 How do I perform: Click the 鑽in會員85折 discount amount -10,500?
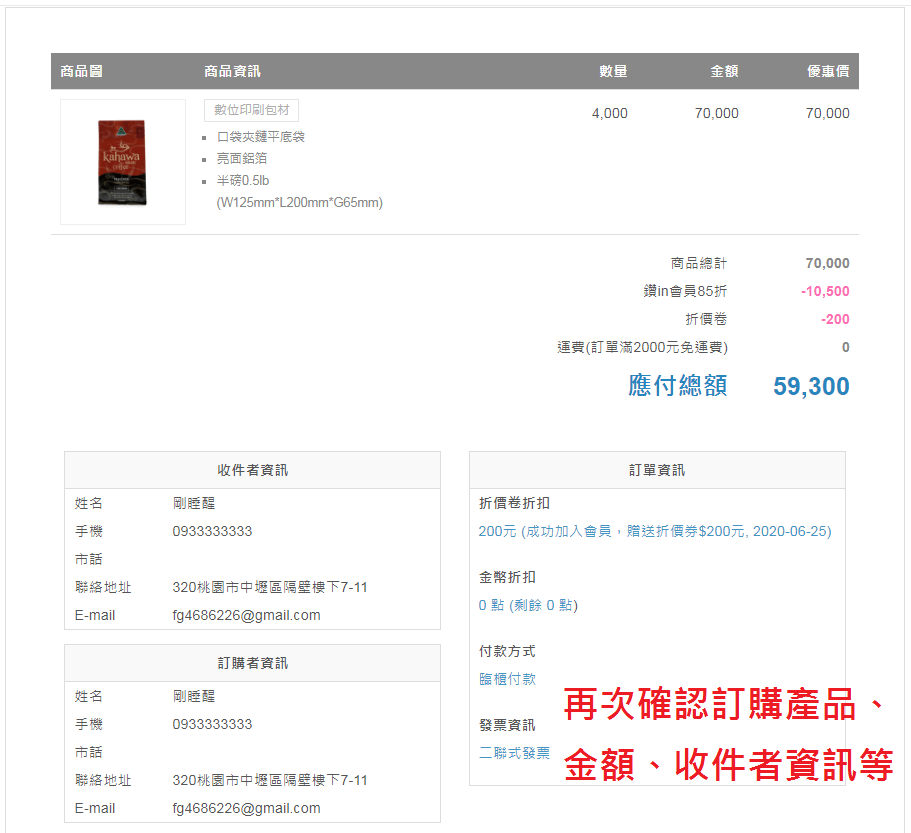pos(825,291)
